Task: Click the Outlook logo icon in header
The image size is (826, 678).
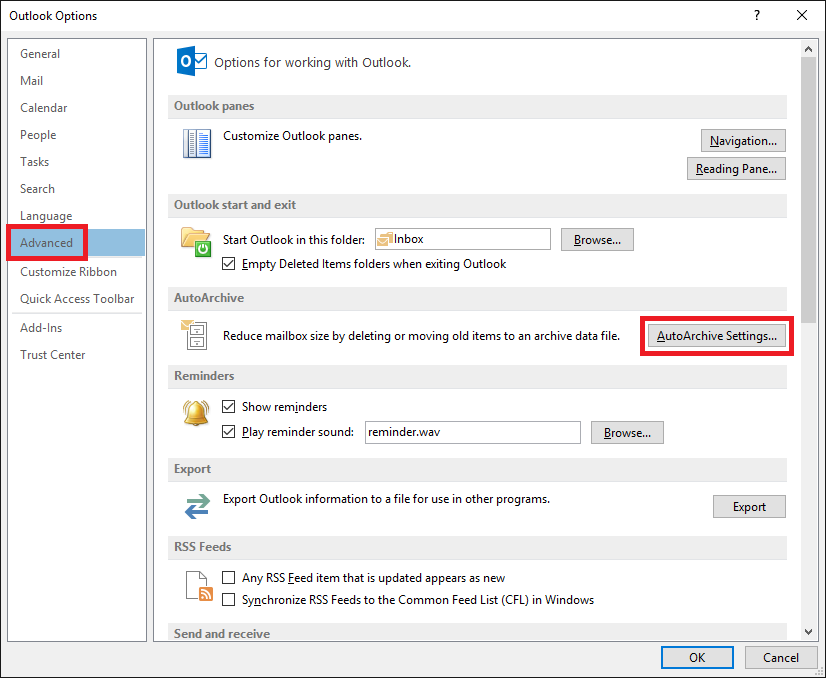Action: (192, 61)
